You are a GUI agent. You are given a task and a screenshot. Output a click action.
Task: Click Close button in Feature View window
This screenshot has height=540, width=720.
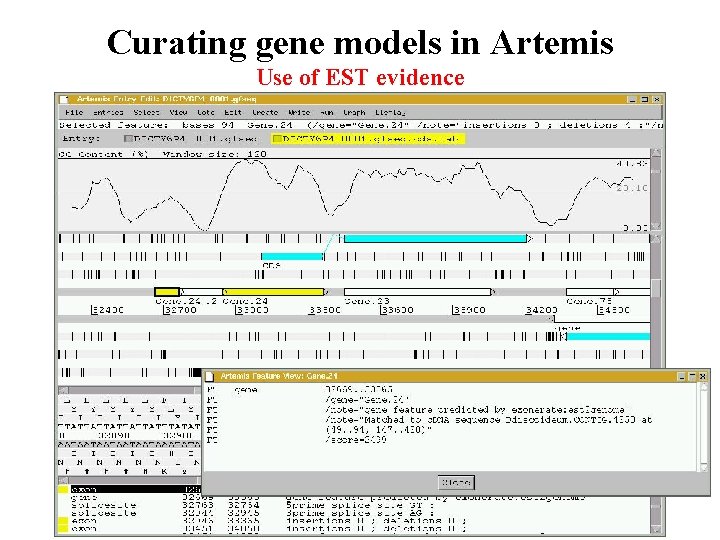pos(456,483)
